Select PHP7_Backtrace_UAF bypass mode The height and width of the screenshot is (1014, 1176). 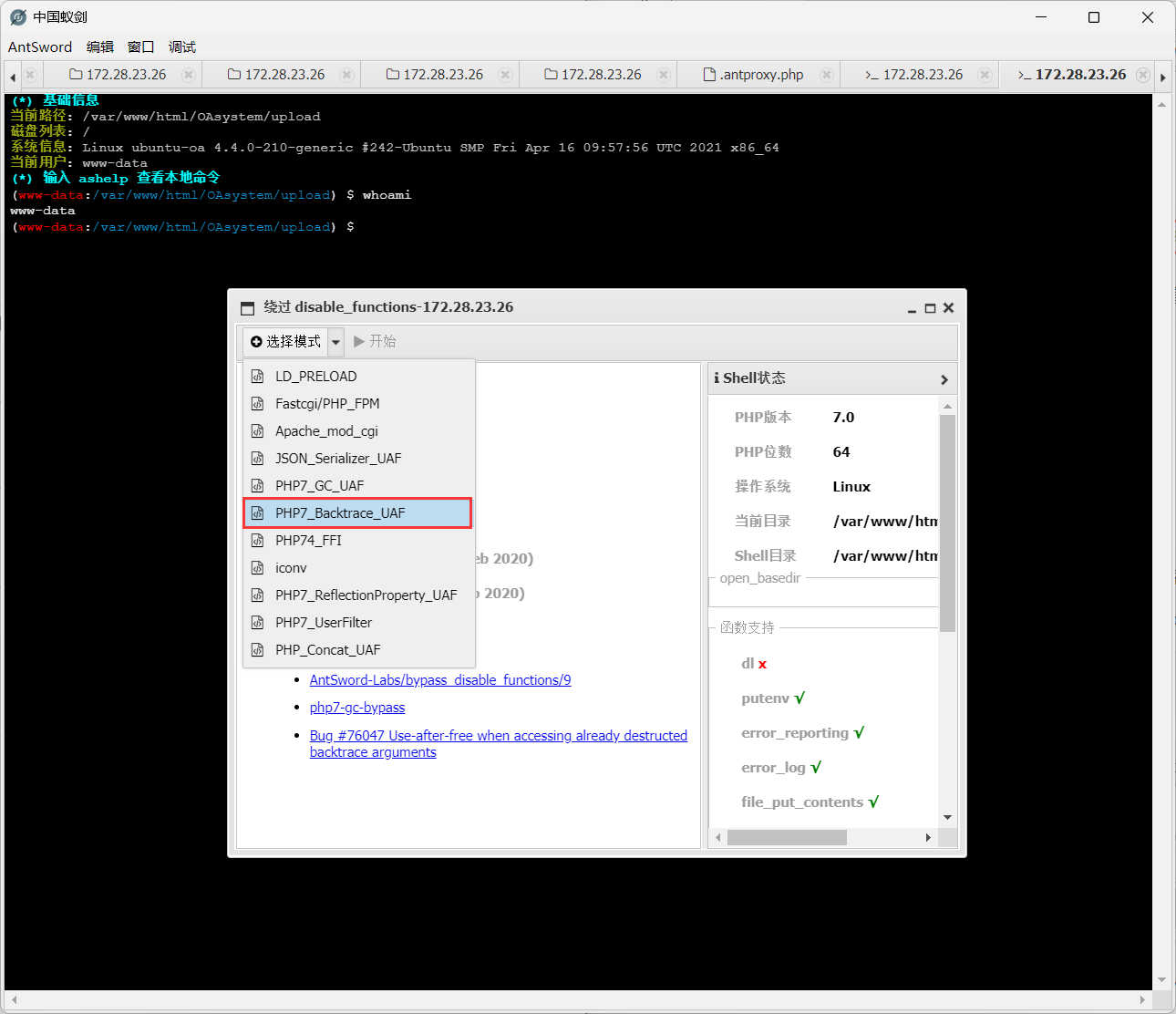[340, 513]
